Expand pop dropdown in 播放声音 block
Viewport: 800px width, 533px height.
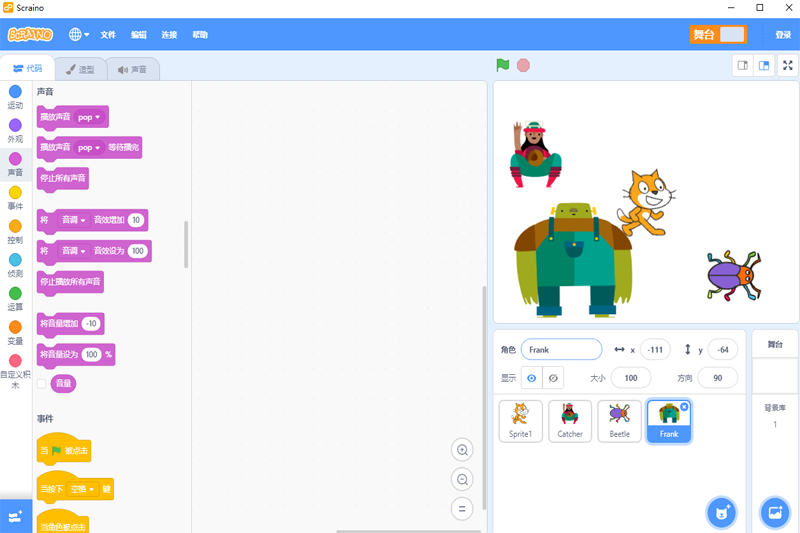(x=89, y=117)
